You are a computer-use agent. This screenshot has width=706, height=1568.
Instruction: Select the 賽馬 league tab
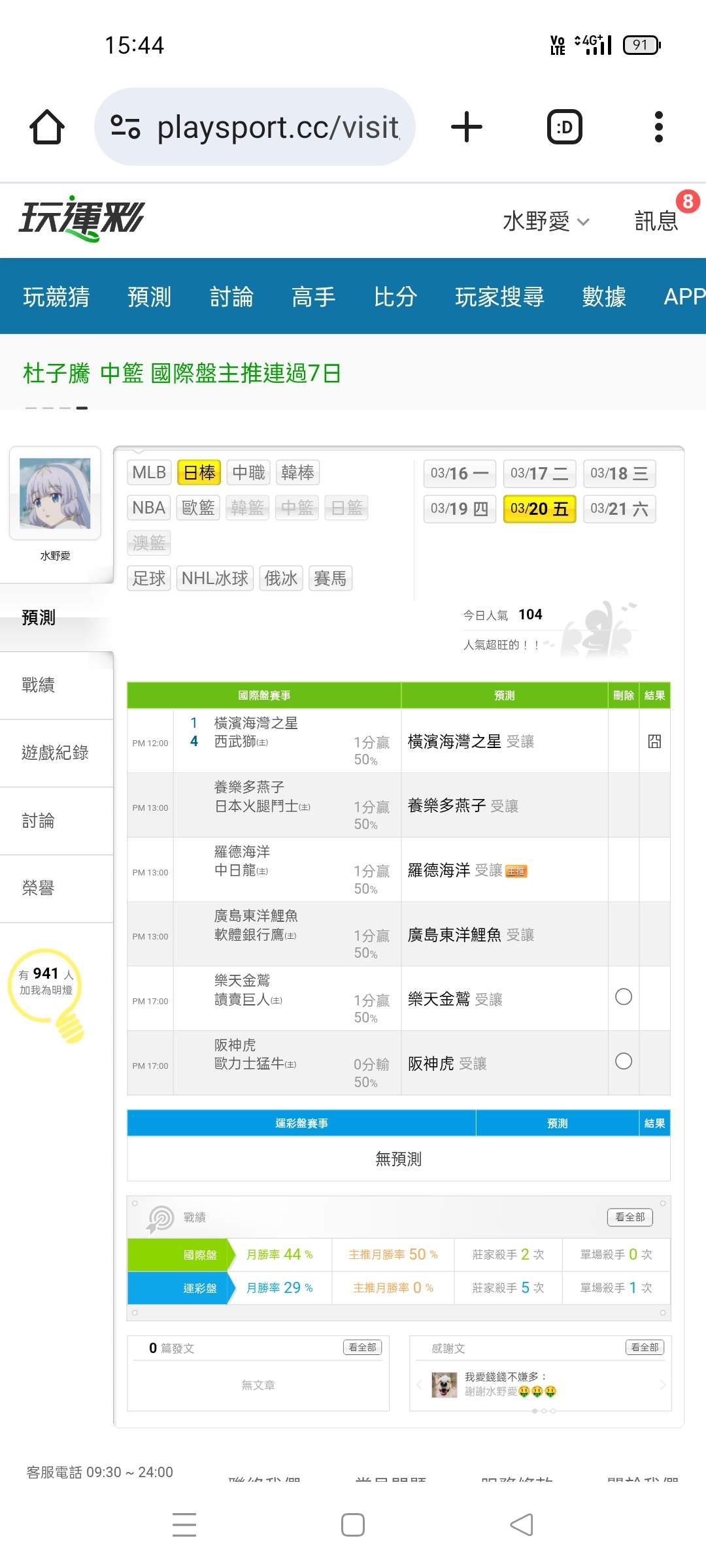(330, 578)
